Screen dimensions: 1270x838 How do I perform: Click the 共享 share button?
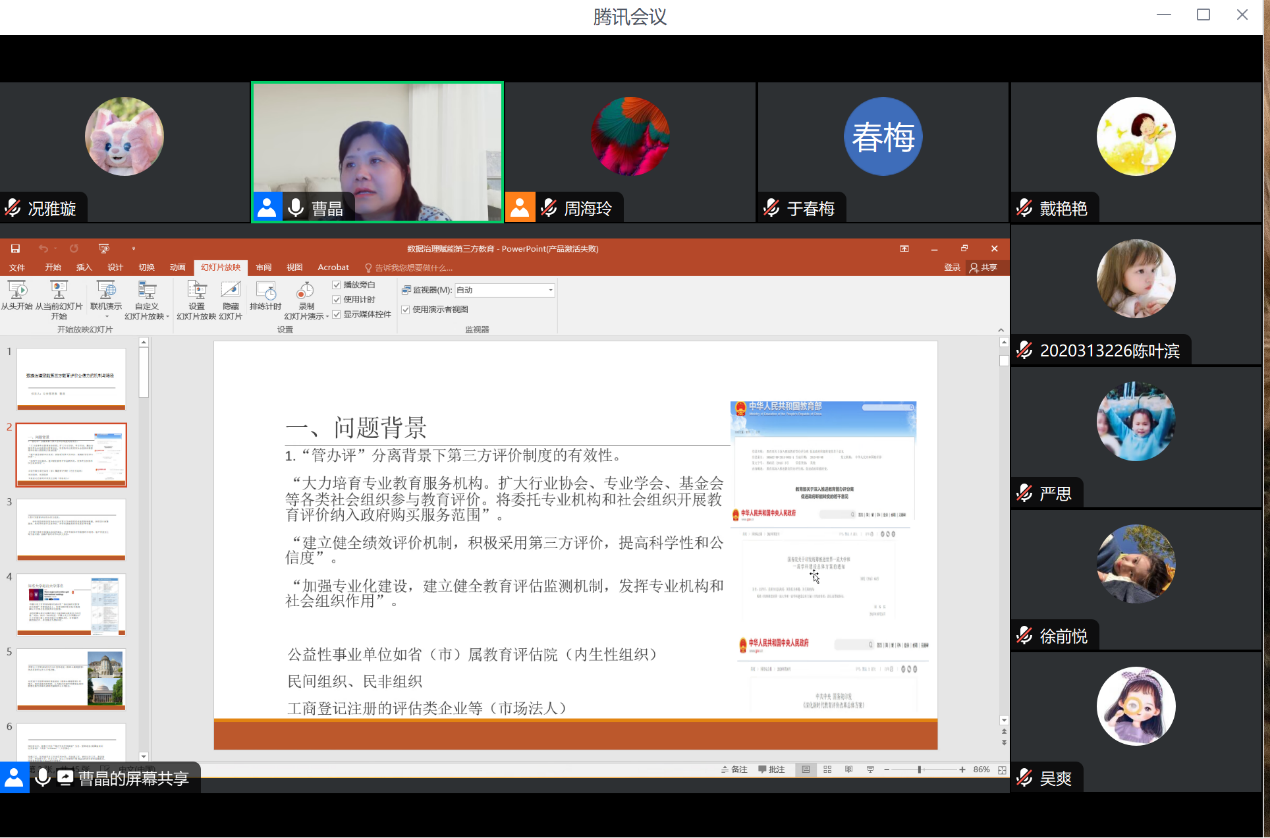984,268
